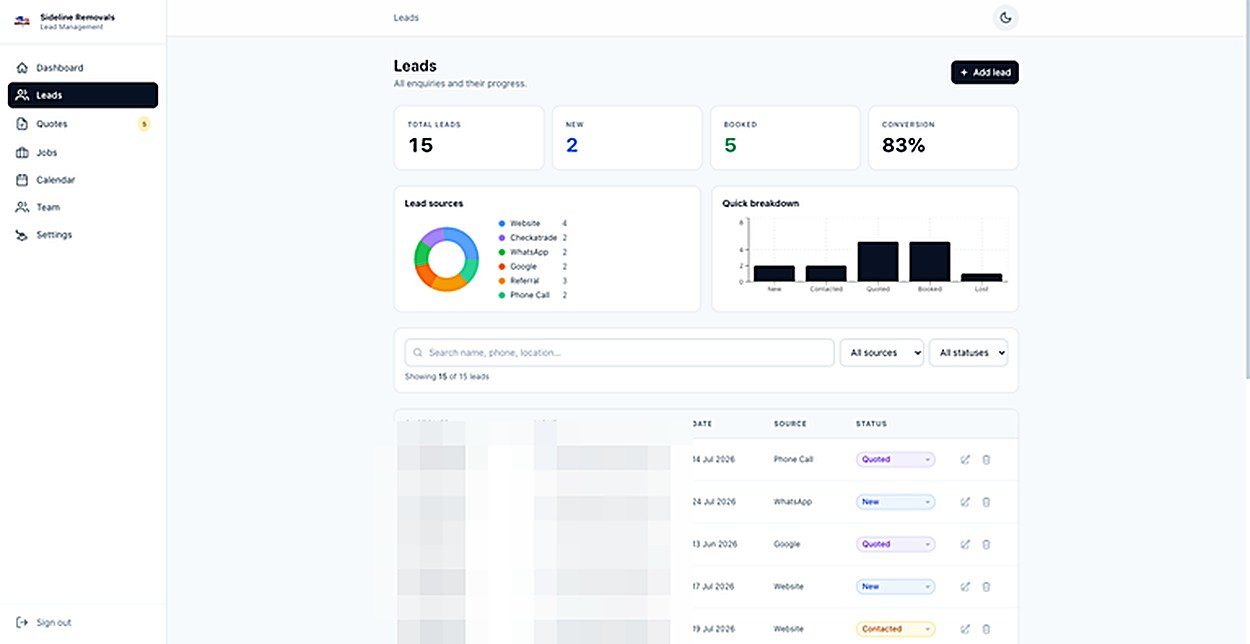Go to Quotes in the sidebar
This screenshot has width=1250, height=644.
coord(83,124)
